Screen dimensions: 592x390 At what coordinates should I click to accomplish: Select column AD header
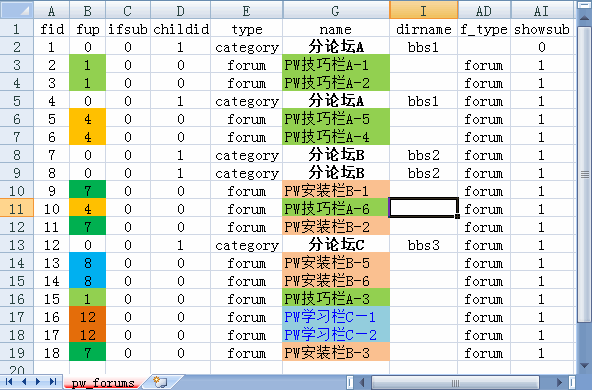click(x=484, y=10)
